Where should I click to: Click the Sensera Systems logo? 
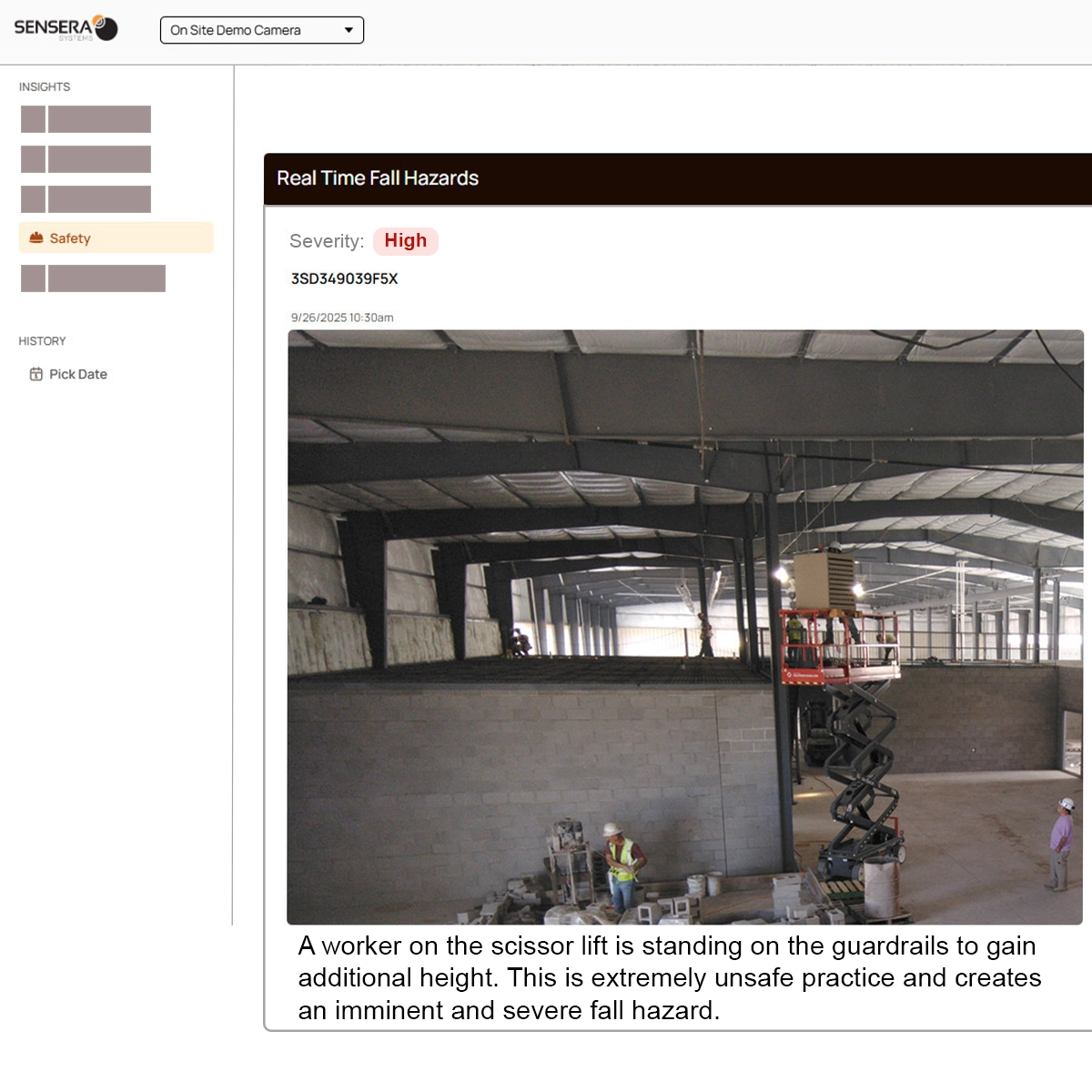[66, 29]
